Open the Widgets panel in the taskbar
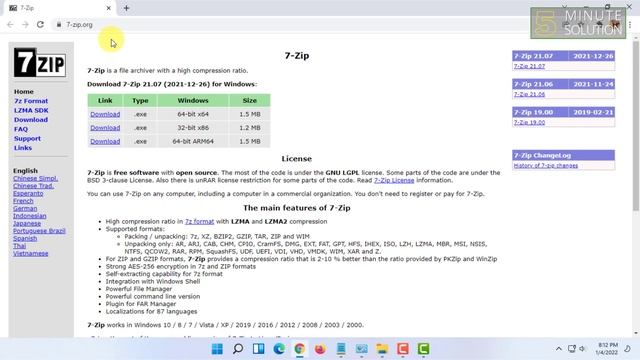Image resolution: width=640 pixels, height=360 pixels. pyautogui.click(x=258, y=349)
